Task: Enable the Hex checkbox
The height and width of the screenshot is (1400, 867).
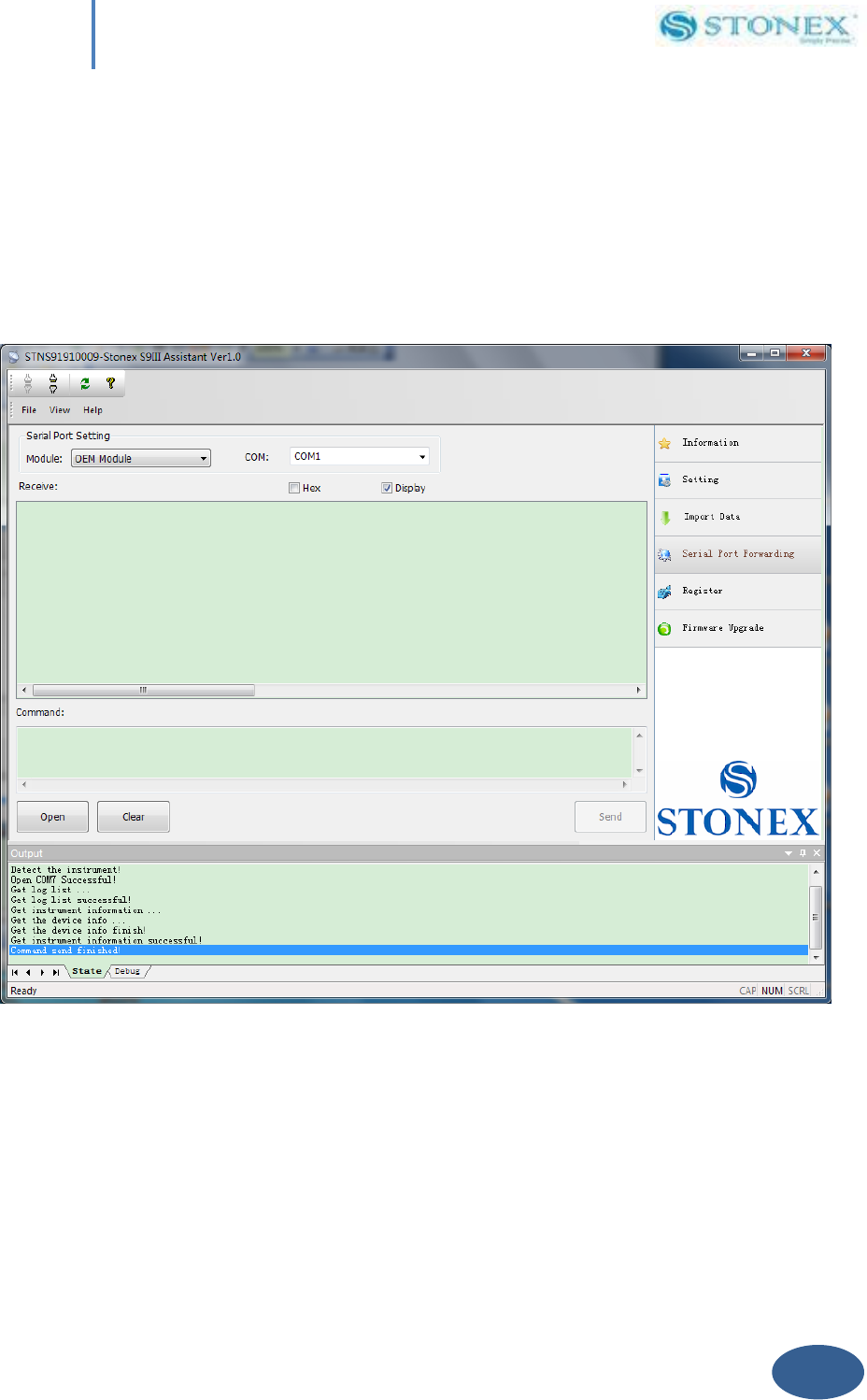Action: (x=294, y=488)
